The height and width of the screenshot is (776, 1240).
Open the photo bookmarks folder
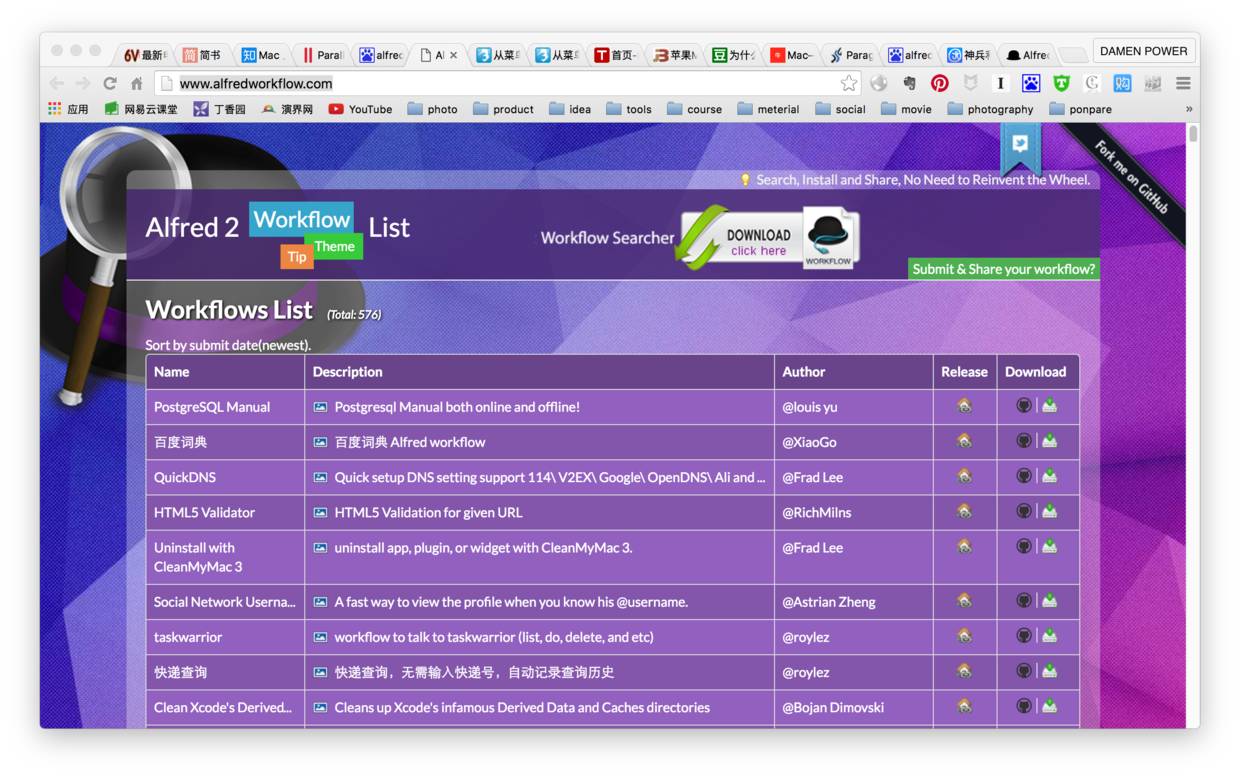(432, 109)
